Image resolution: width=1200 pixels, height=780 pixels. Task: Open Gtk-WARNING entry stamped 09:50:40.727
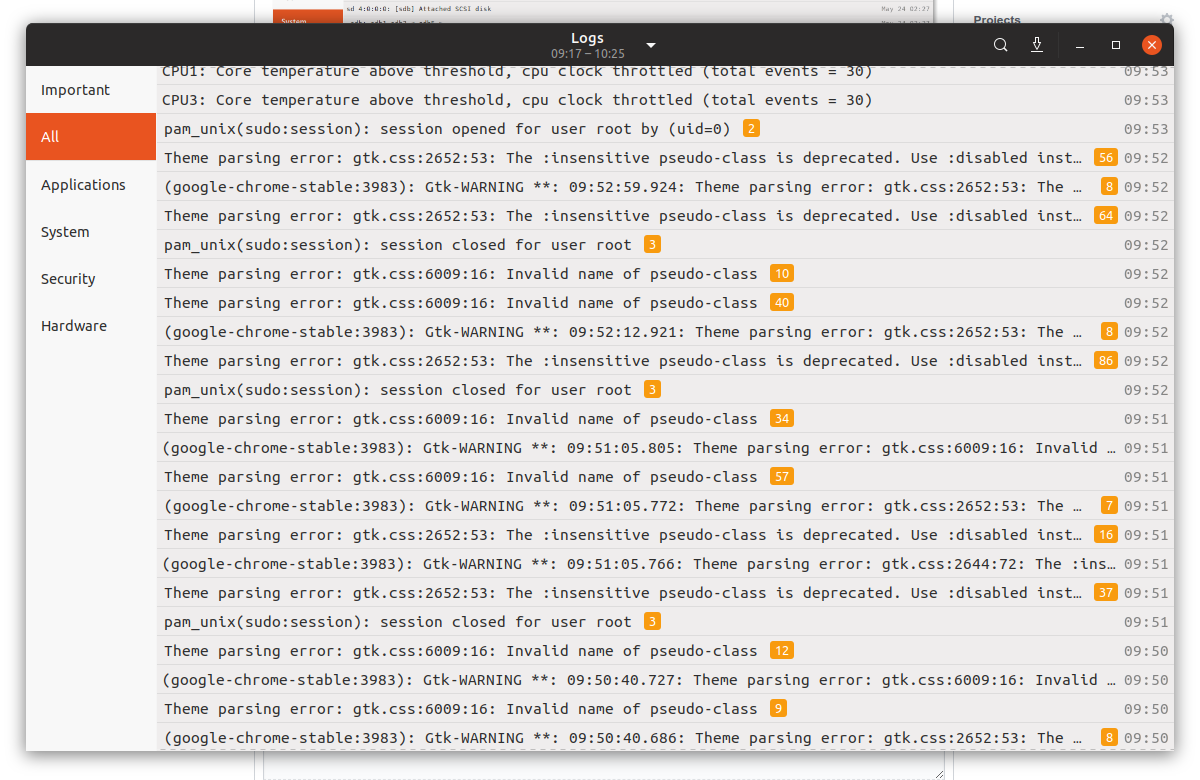coord(665,680)
